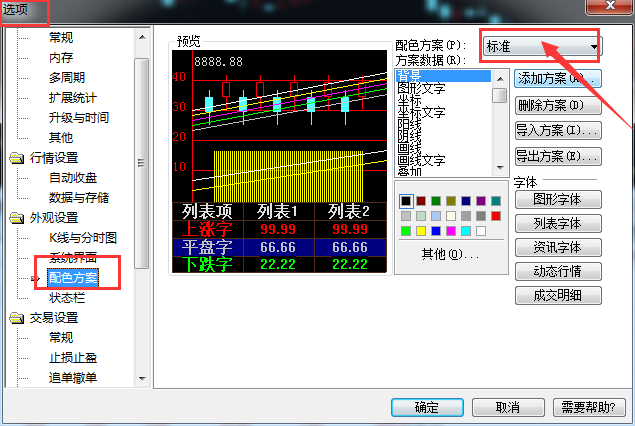Pick the magenta color swatch
This screenshot has height=426, width=635.
point(451,231)
